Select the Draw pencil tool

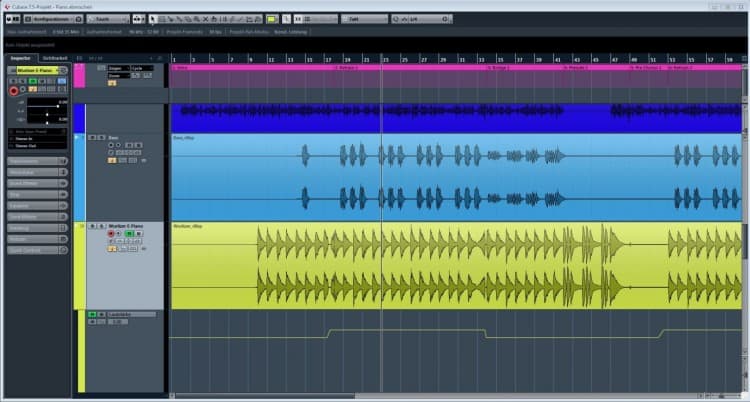pos(232,19)
